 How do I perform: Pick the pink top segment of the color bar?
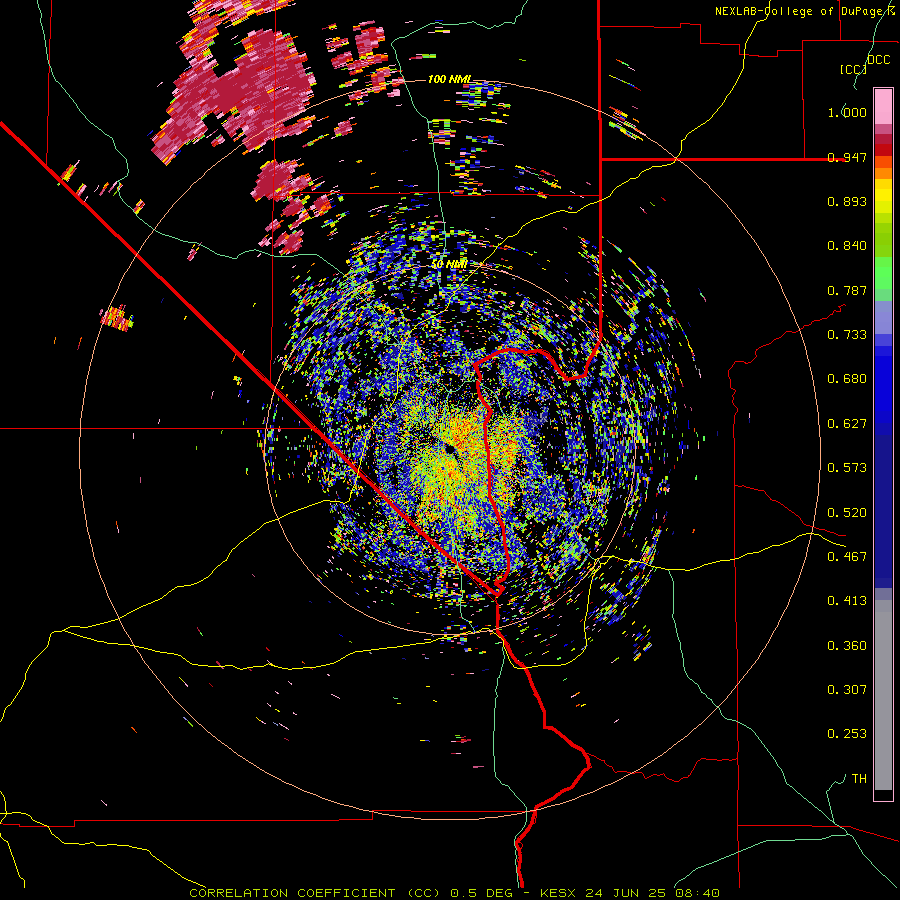(x=883, y=107)
